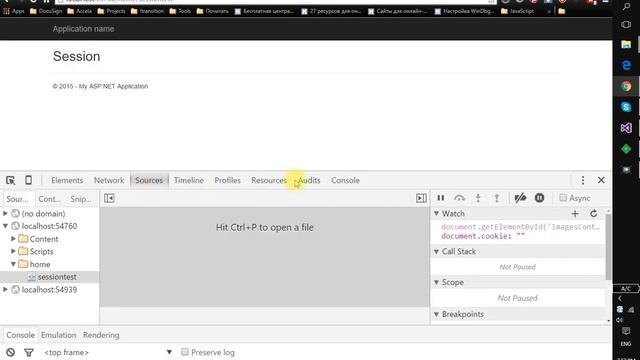This screenshot has width=640, height=360.
Task: Expand the localhost:54939 node
Action: click(6, 289)
